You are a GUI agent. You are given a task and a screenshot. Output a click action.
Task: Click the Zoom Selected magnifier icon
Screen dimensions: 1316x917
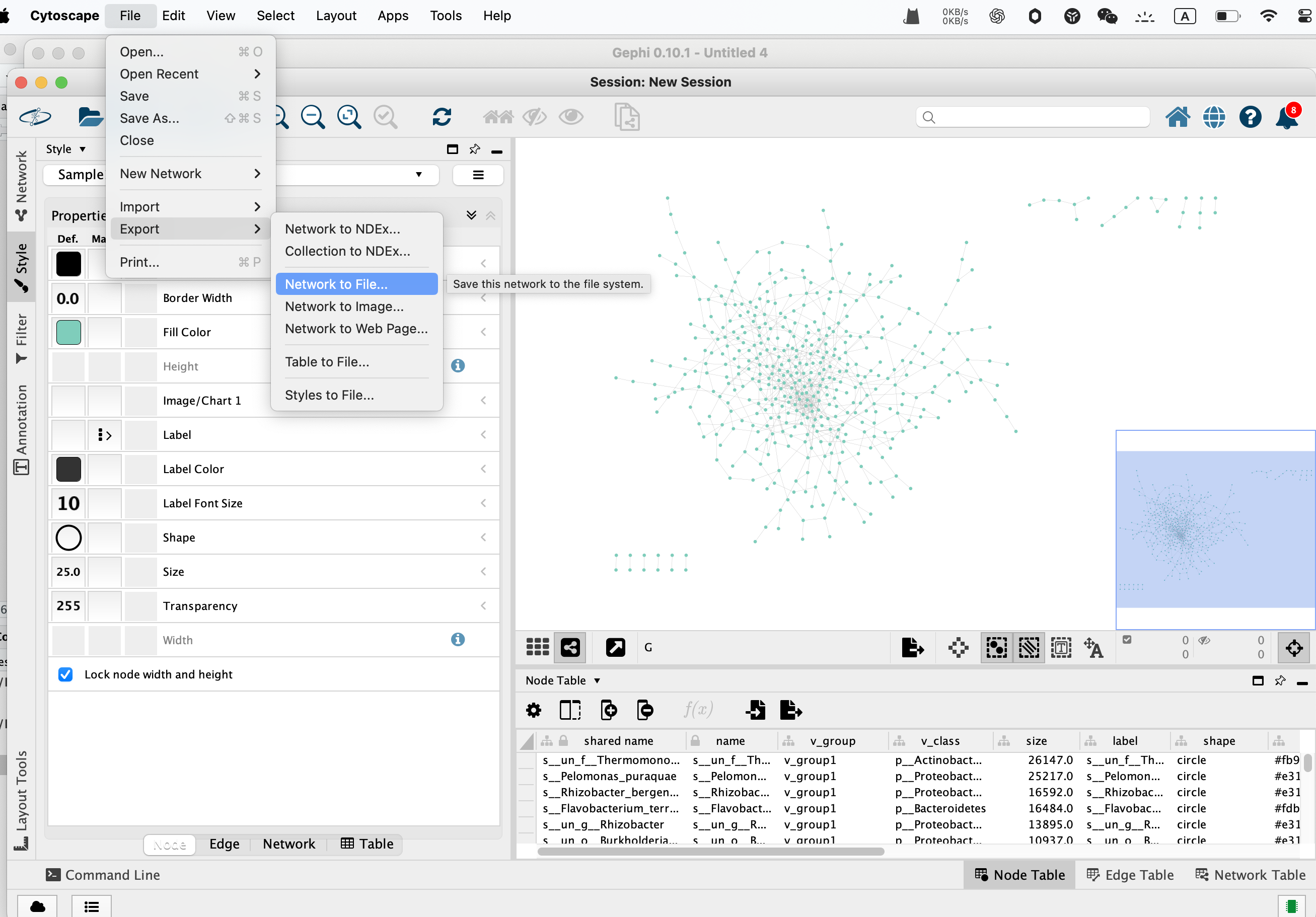coord(385,117)
